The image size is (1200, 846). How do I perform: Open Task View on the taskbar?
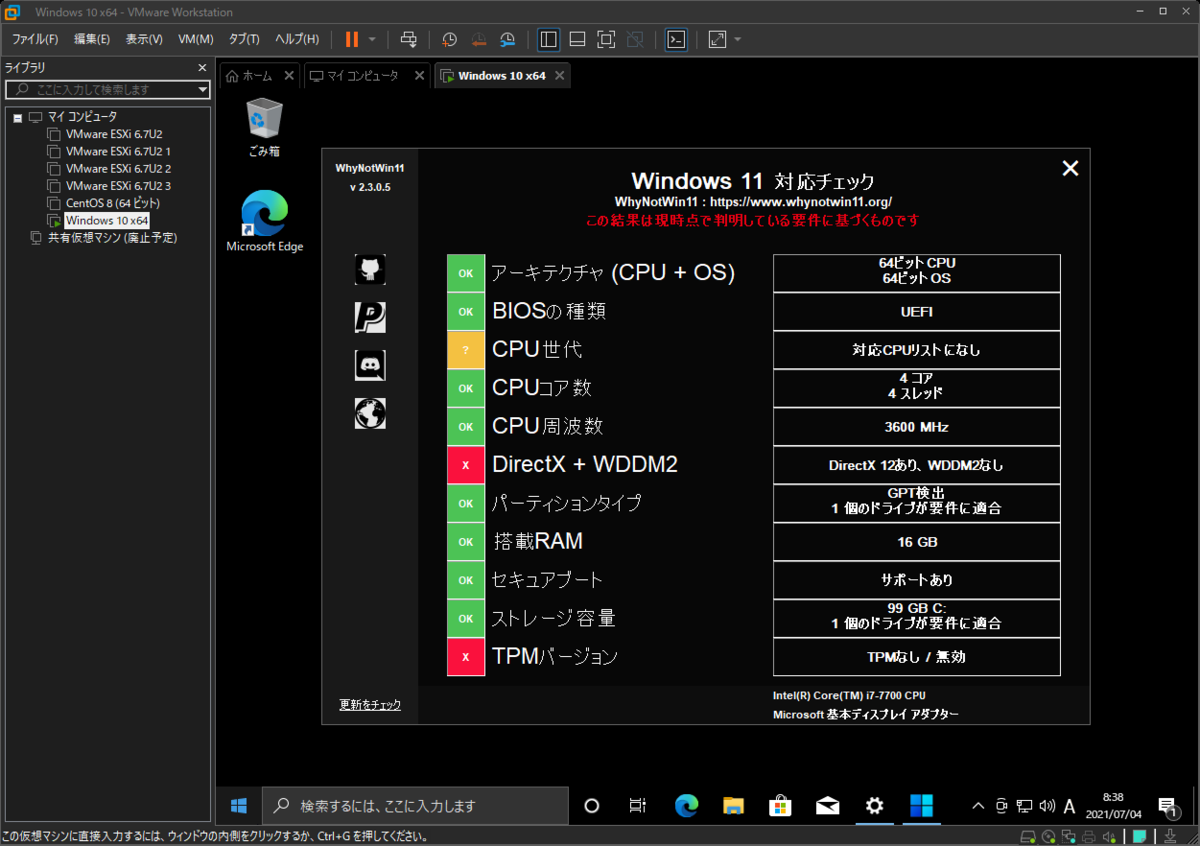637,805
